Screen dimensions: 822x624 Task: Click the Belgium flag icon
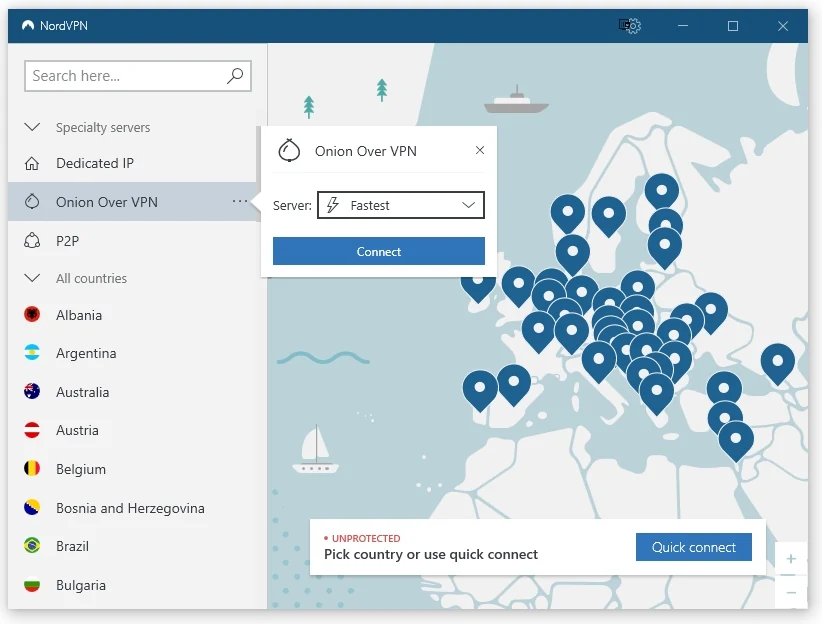tap(32, 469)
